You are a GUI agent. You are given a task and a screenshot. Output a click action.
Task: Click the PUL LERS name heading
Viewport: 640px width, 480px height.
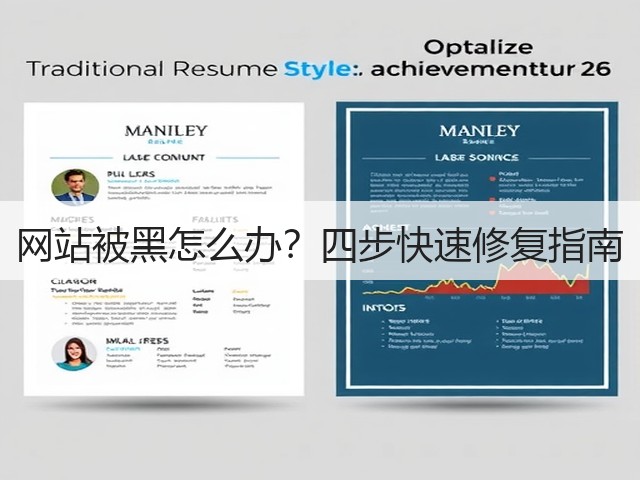click(x=131, y=174)
